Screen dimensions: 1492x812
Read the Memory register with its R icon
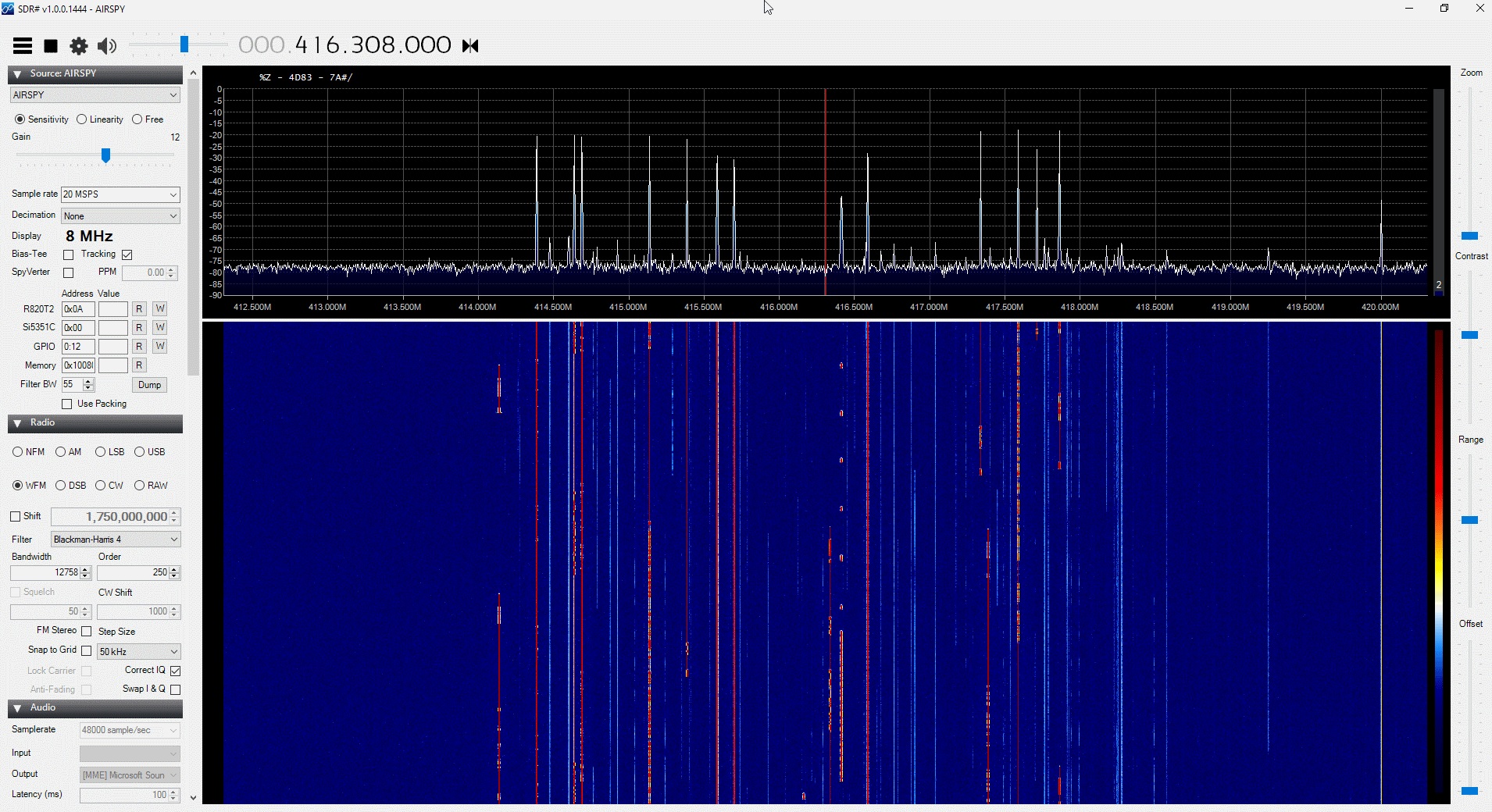click(138, 365)
